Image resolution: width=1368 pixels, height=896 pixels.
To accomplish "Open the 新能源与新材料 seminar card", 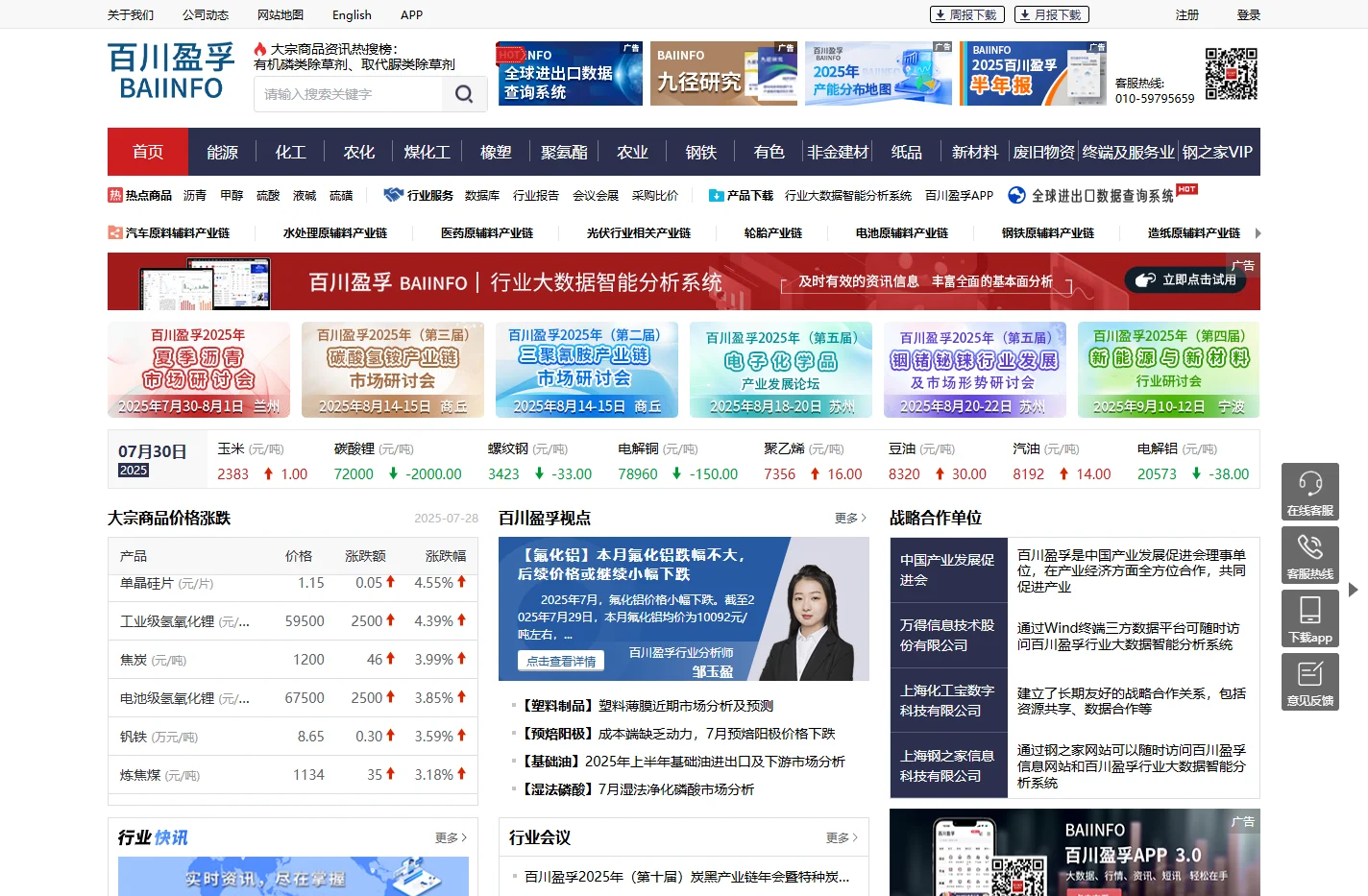I will tap(1169, 370).
